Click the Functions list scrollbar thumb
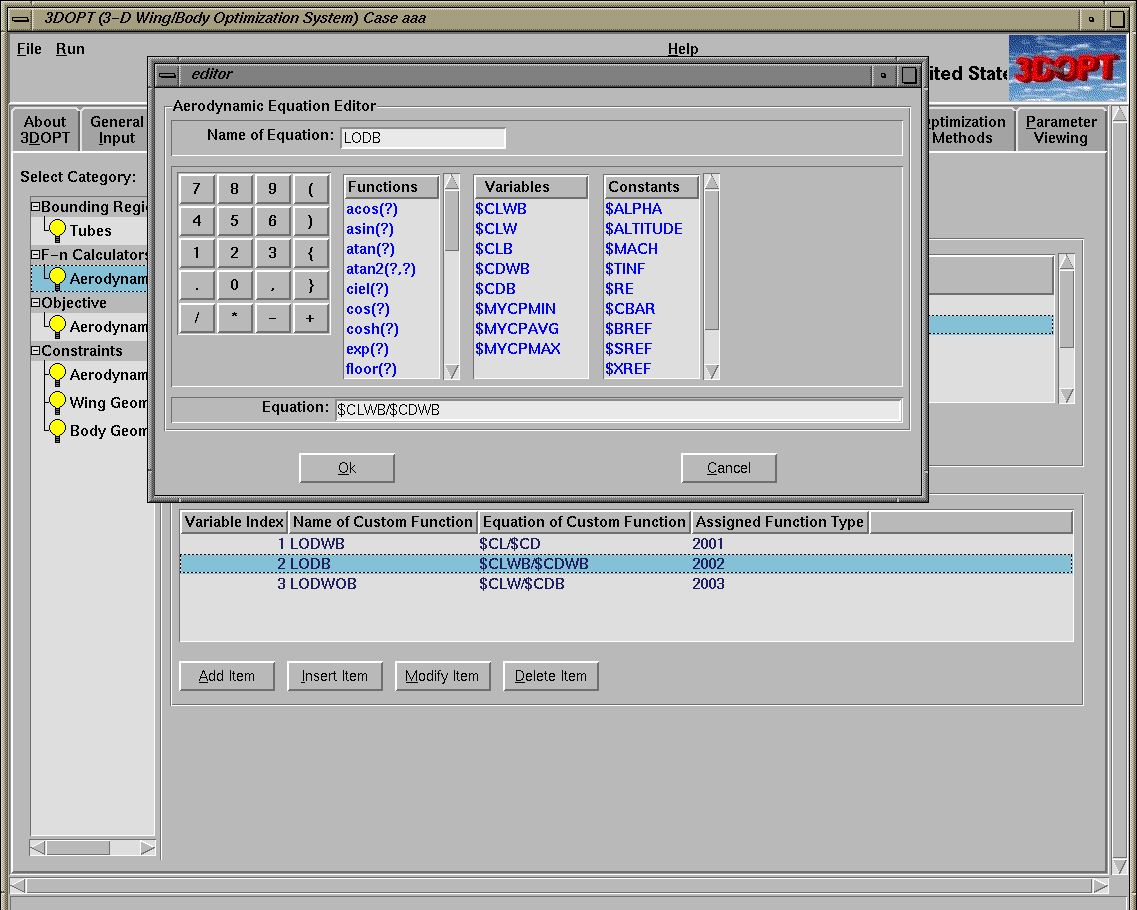Image resolution: width=1137 pixels, height=910 pixels. pyautogui.click(x=452, y=220)
